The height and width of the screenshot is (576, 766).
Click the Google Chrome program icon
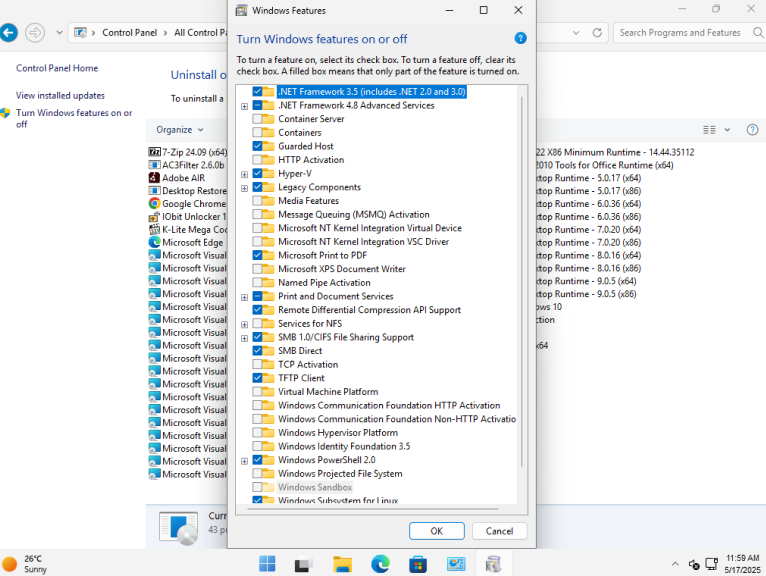coord(154,203)
